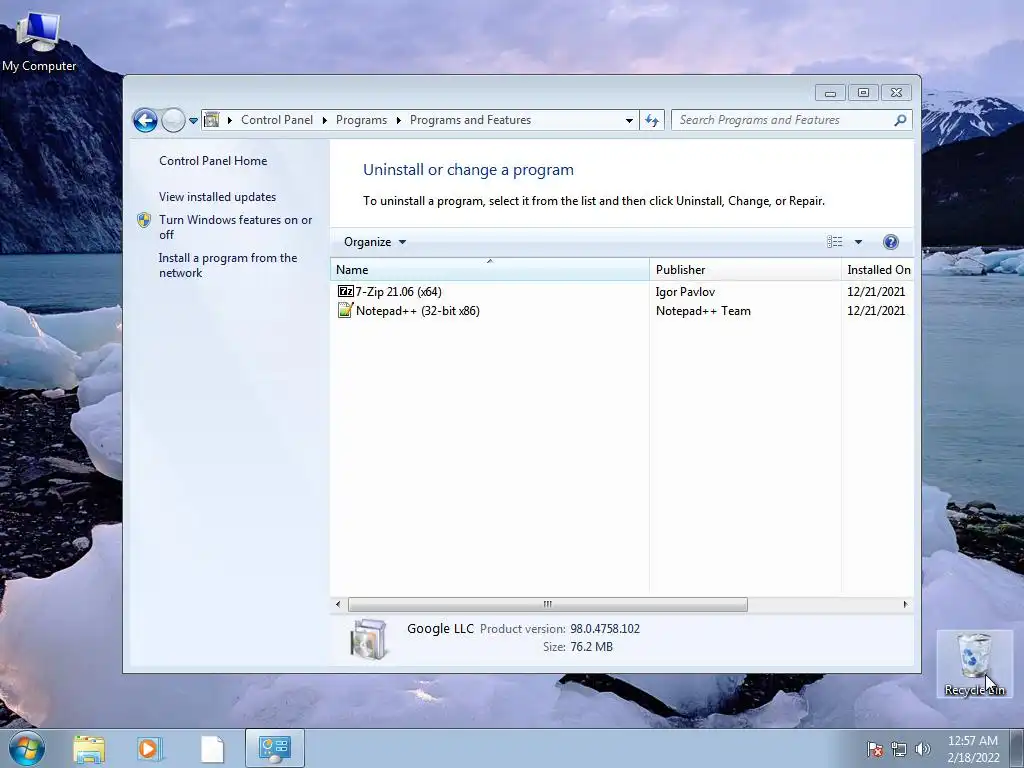Minimize the Programs and Features window
Screen dimensions: 1024x768
830,93
